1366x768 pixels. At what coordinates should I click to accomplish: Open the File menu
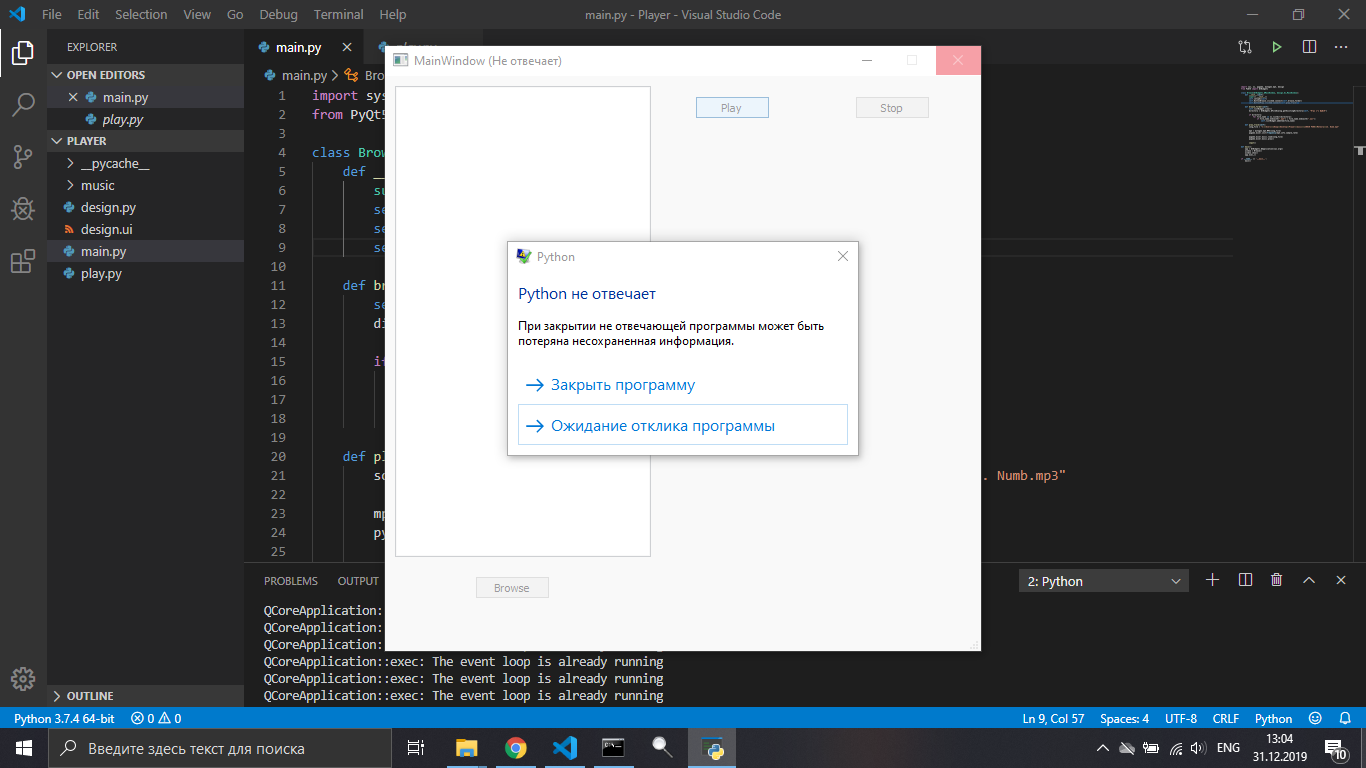pos(52,15)
